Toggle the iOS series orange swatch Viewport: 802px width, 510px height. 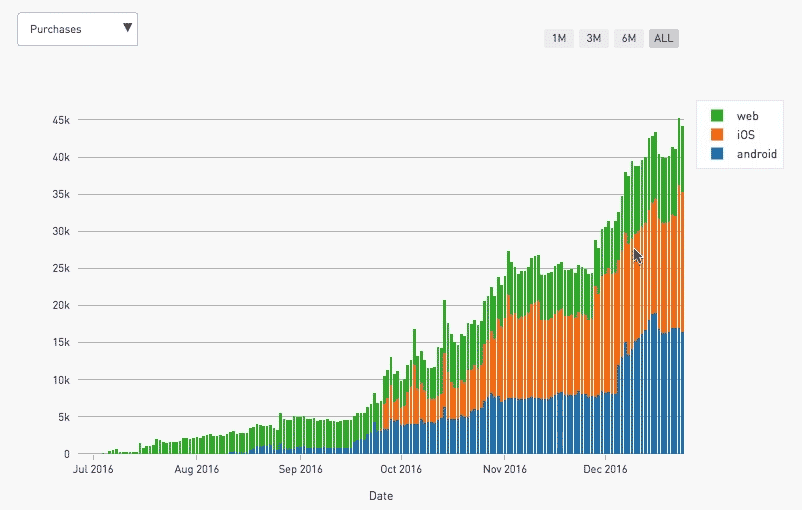pos(717,135)
